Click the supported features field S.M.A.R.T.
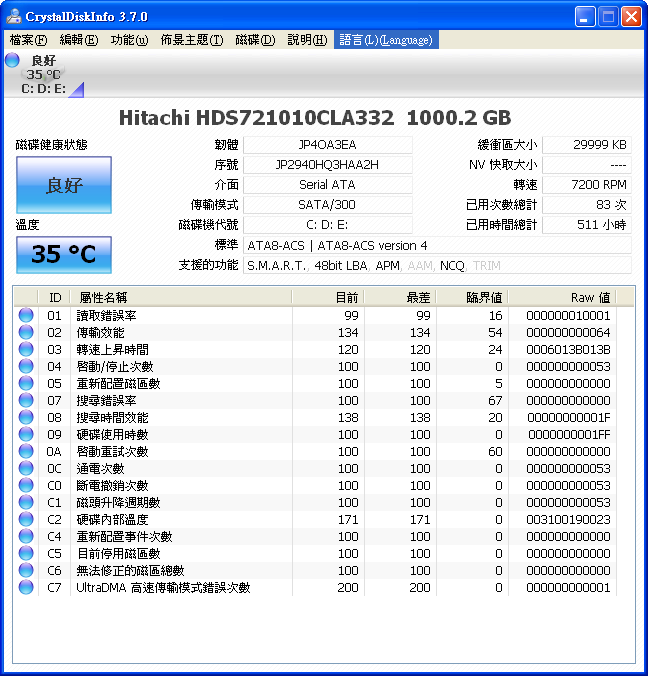Viewport: 648px width, 676px height. (437, 266)
